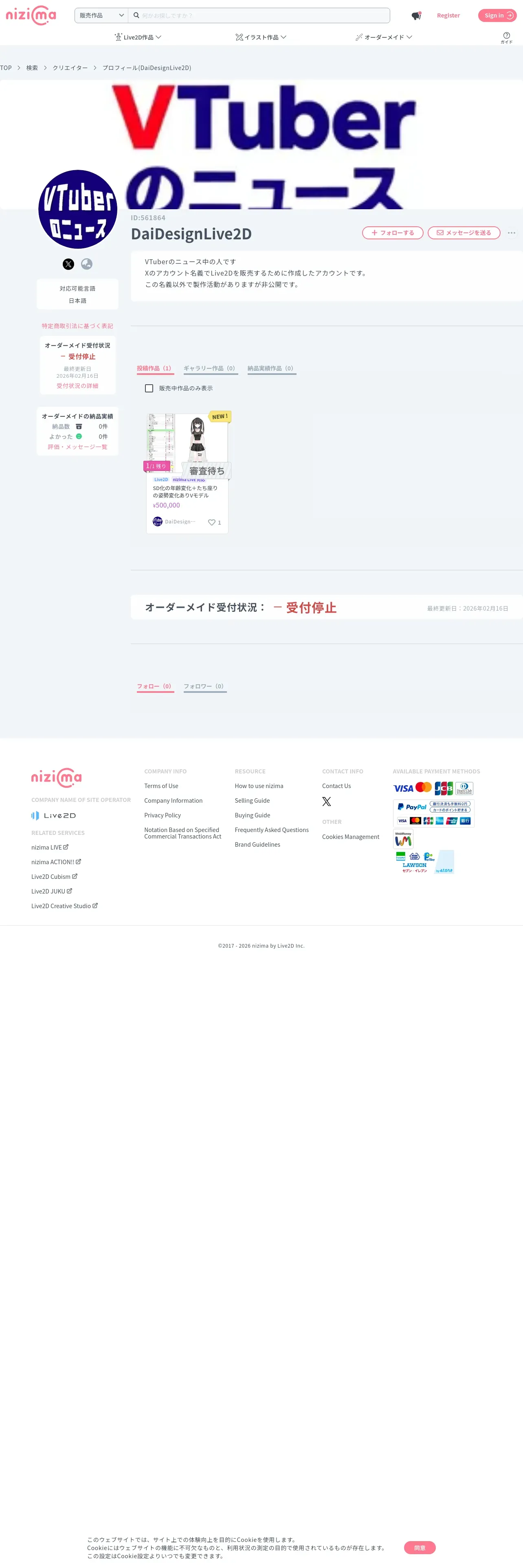This screenshot has height=1568, width=523.
Task: Open the creator's website globe icon
Action: [x=87, y=264]
